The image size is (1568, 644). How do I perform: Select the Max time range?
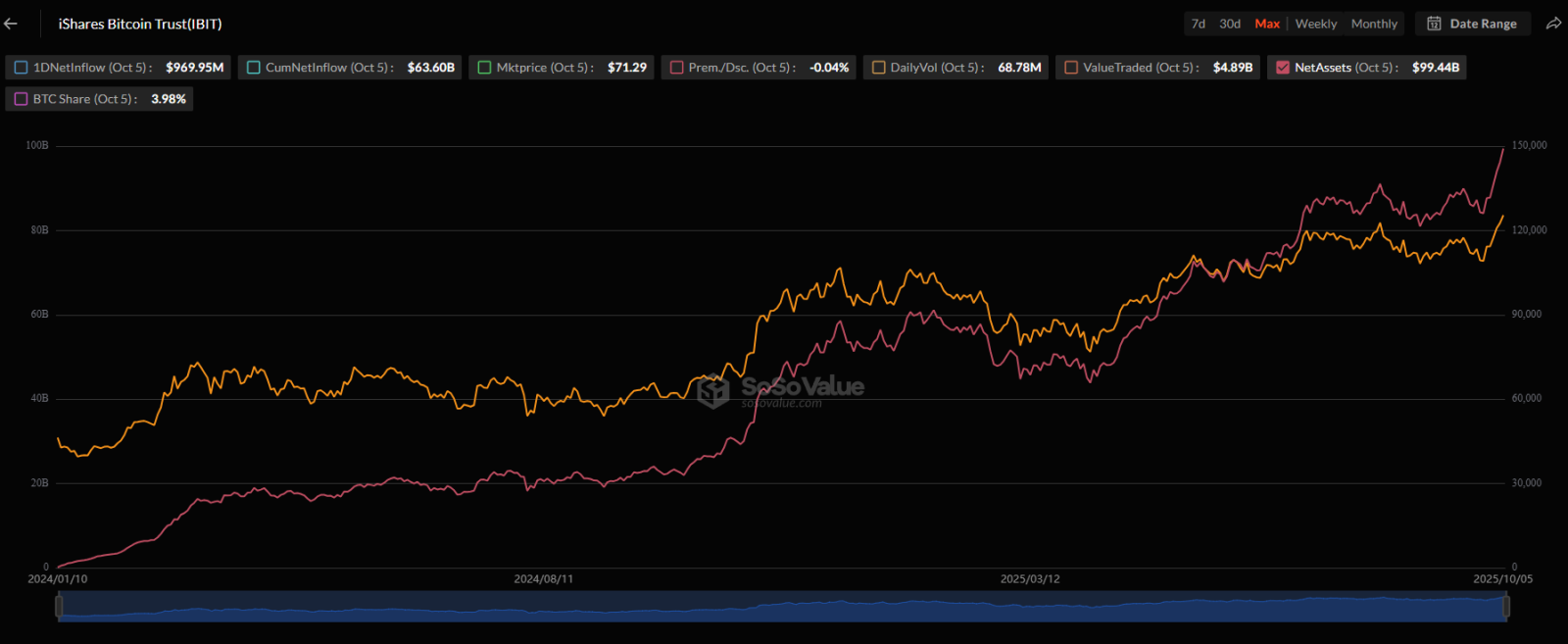(1267, 24)
